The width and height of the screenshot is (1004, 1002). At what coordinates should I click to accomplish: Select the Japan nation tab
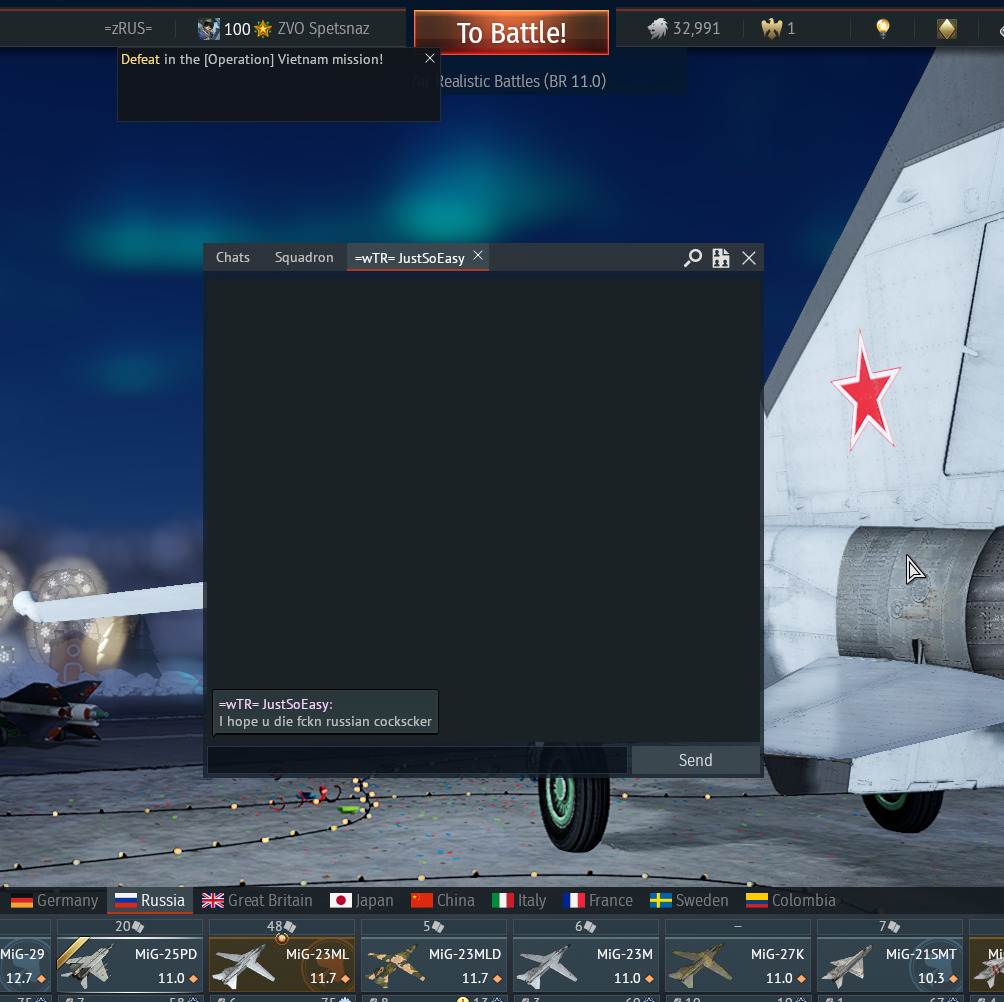tap(362, 900)
